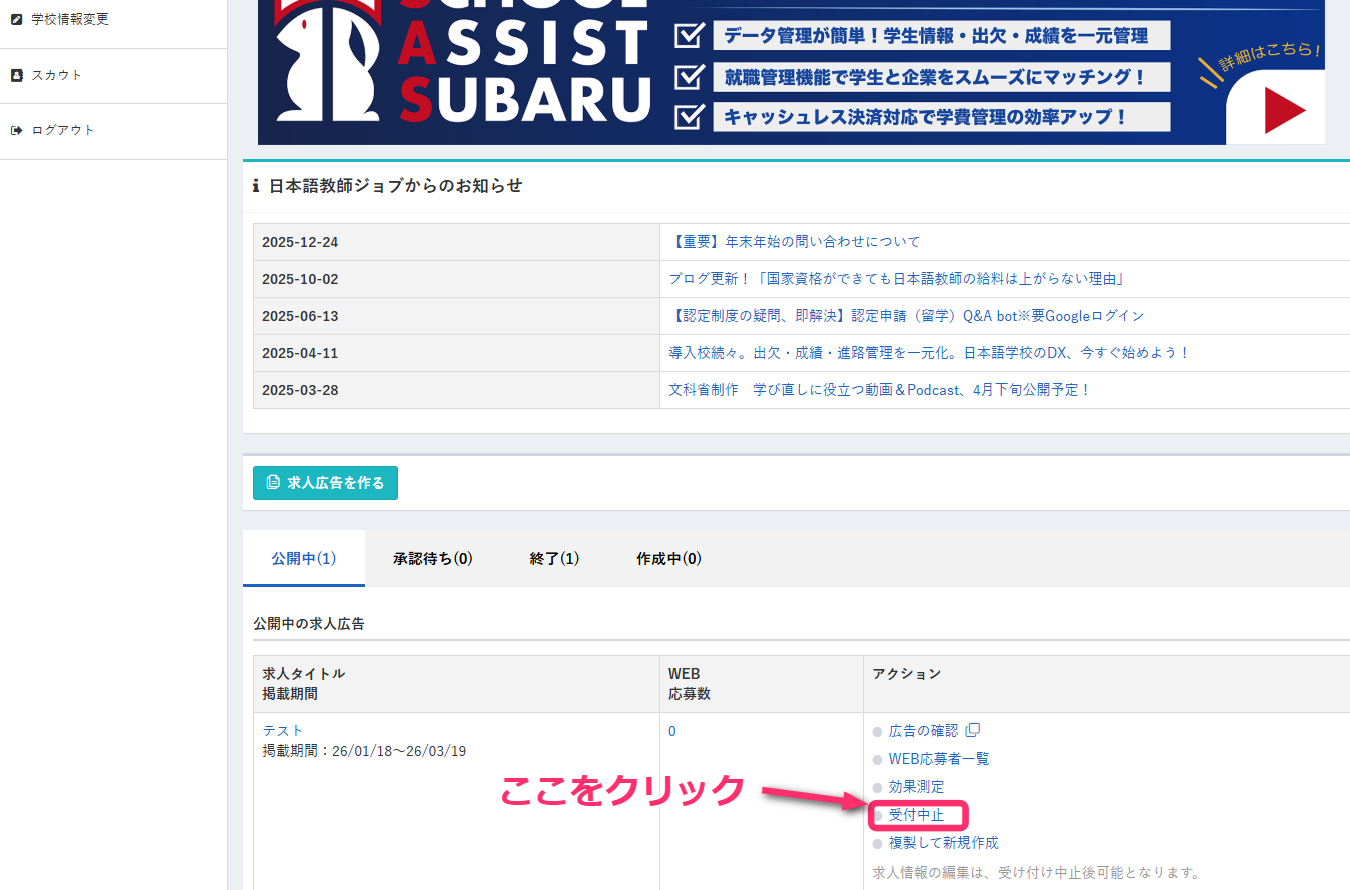The height and width of the screenshot is (890, 1350).
Task: Click the ログアウト exit icon in sidebar
Action: tap(16, 130)
